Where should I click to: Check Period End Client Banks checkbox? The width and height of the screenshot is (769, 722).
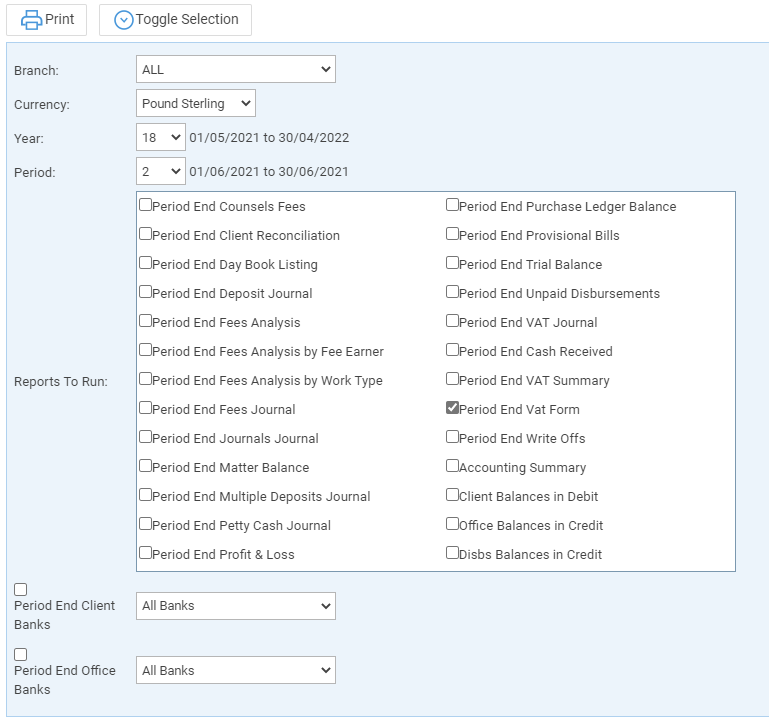21,589
